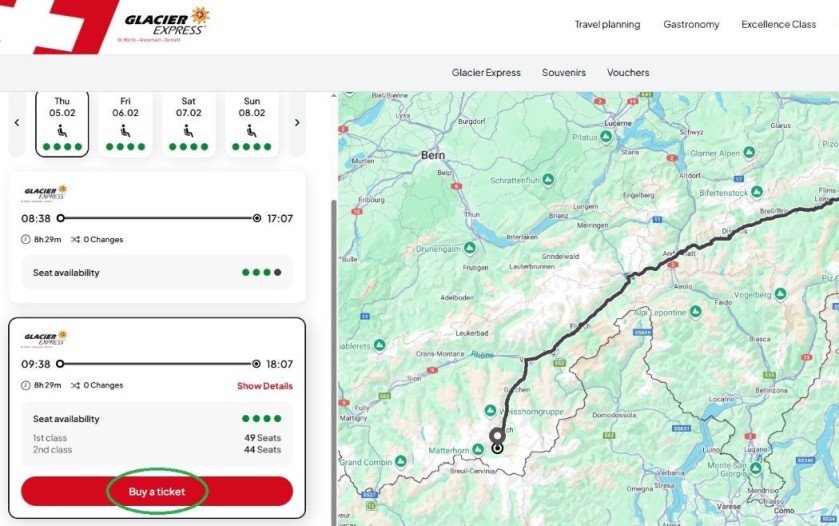This screenshot has width=839, height=526.
Task: Click Glacier Express logo in 09:38 card
Action: coord(45,339)
